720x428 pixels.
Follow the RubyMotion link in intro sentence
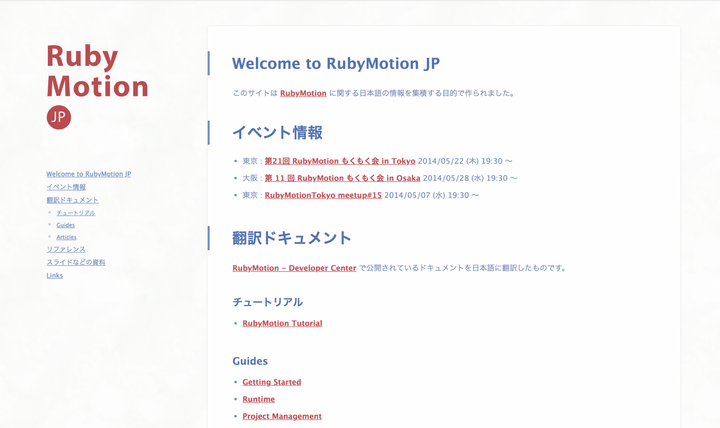(x=303, y=93)
